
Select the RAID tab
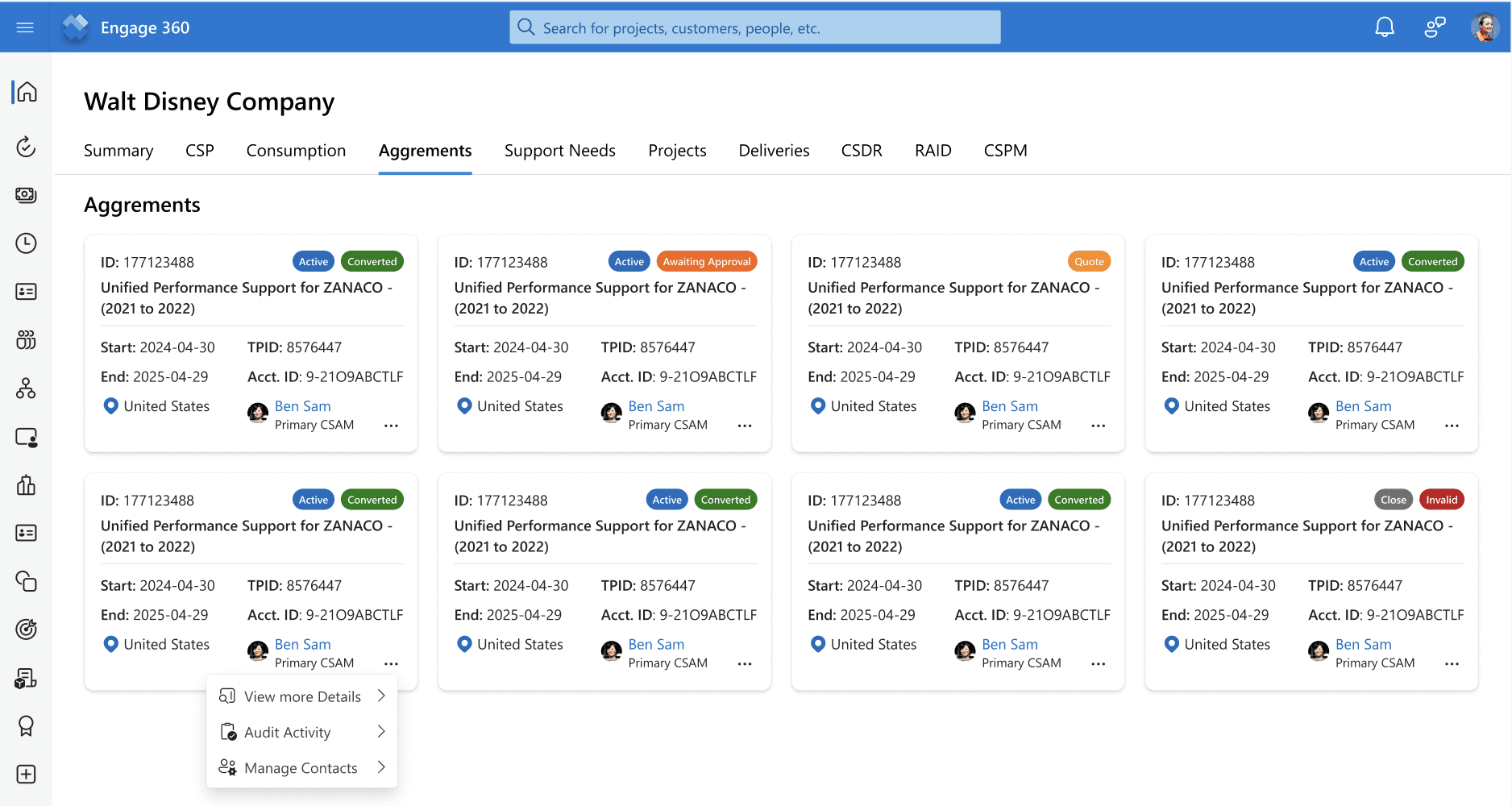click(933, 151)
